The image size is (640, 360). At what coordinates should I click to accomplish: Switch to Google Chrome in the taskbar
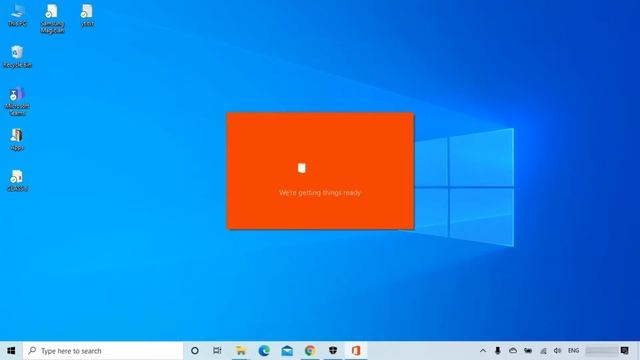[x=310, y=351]
